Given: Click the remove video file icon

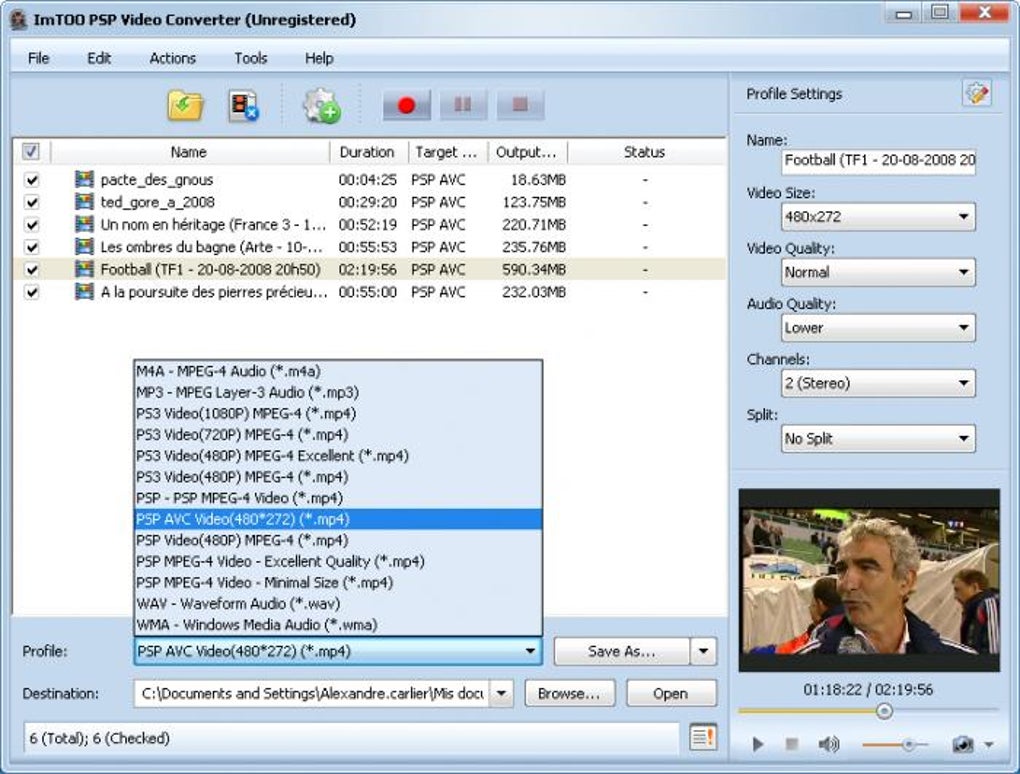Looking at the screenshot, I should [x=244, y=105].
